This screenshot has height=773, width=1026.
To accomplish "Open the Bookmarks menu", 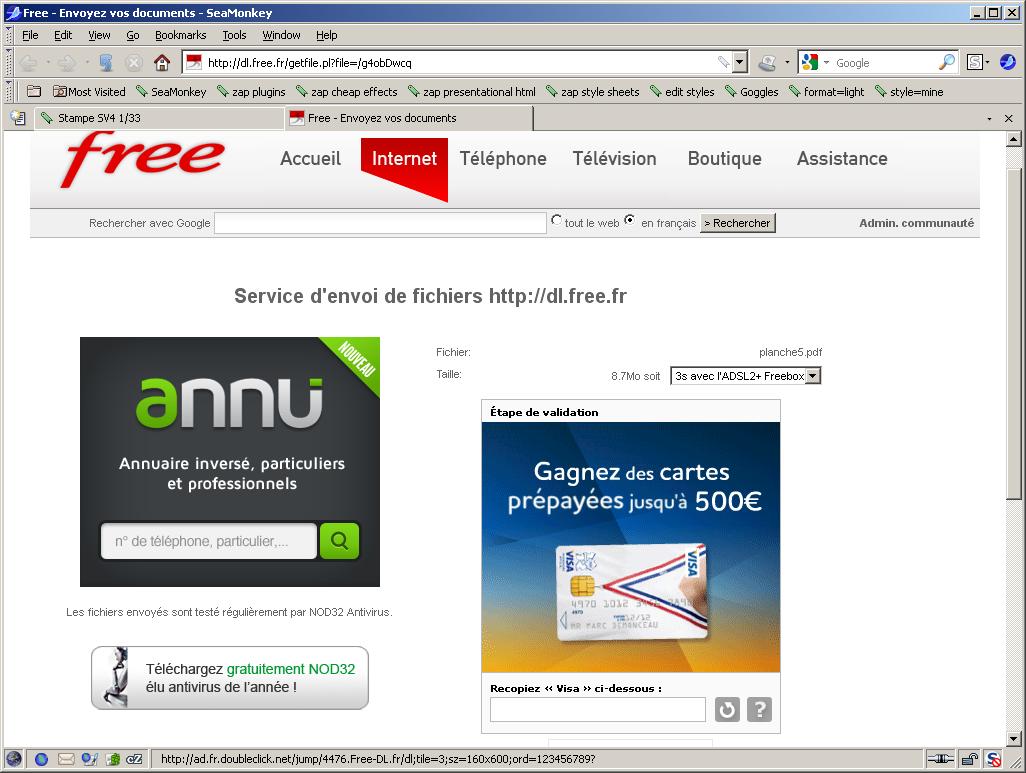I will [x=181, y=35].
